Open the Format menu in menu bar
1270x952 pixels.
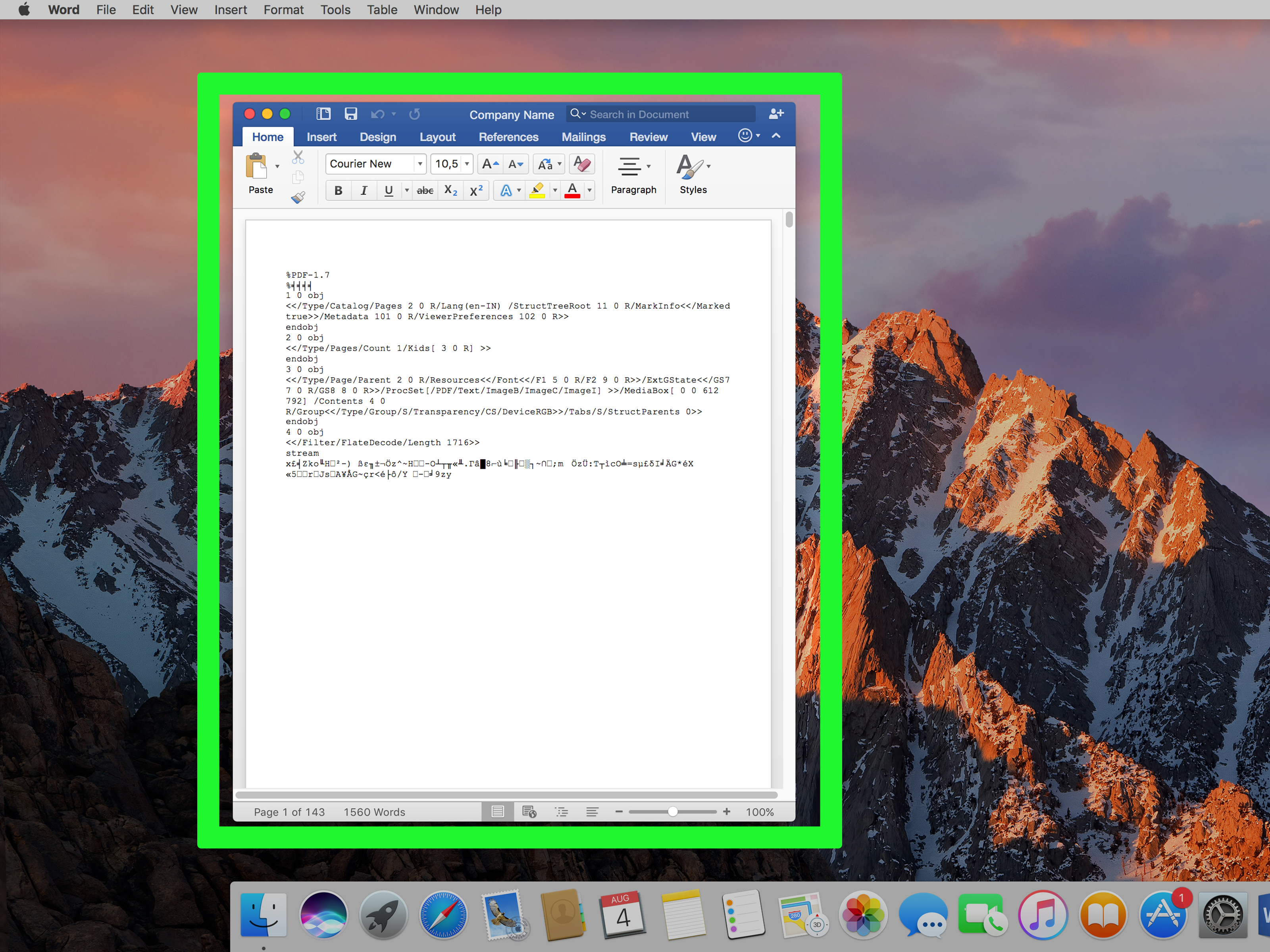[x=283, y=10]
